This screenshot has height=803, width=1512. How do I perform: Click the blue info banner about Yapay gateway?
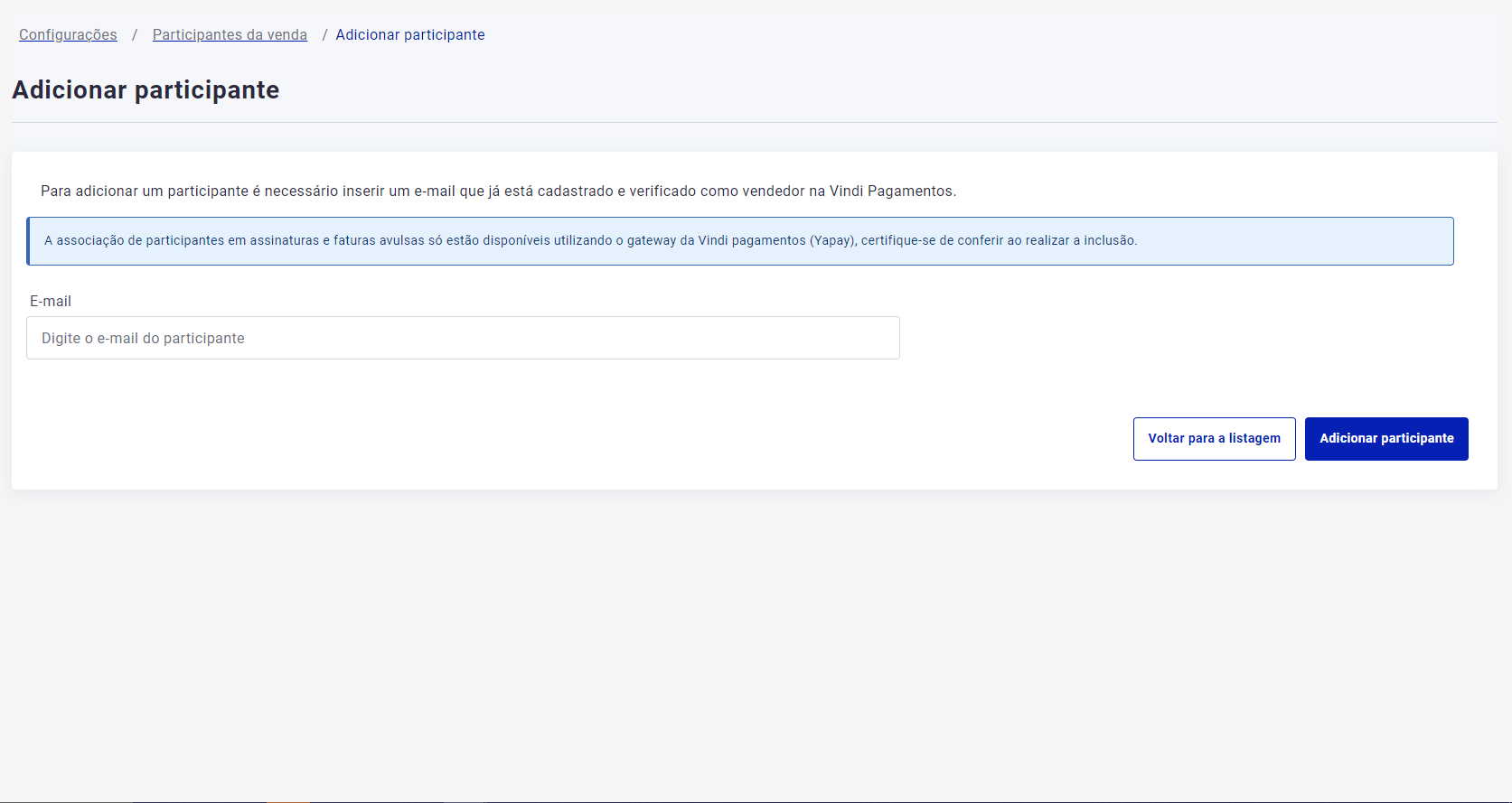[1265, 241]
